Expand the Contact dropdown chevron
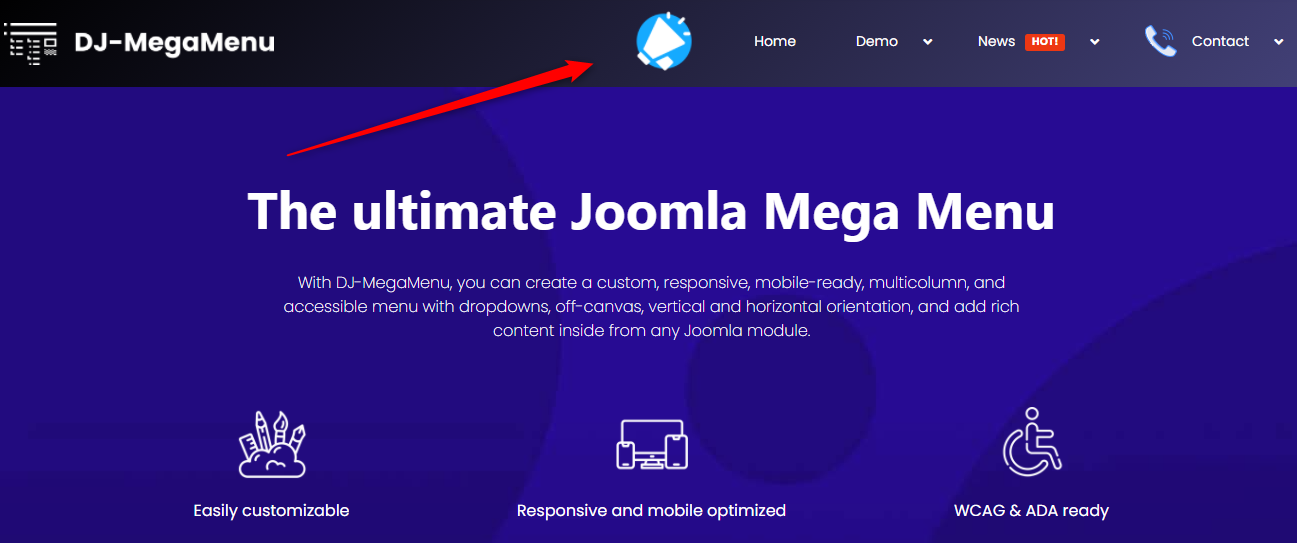This screenshot has width=1297, height=543. [x=1279, y=42]
